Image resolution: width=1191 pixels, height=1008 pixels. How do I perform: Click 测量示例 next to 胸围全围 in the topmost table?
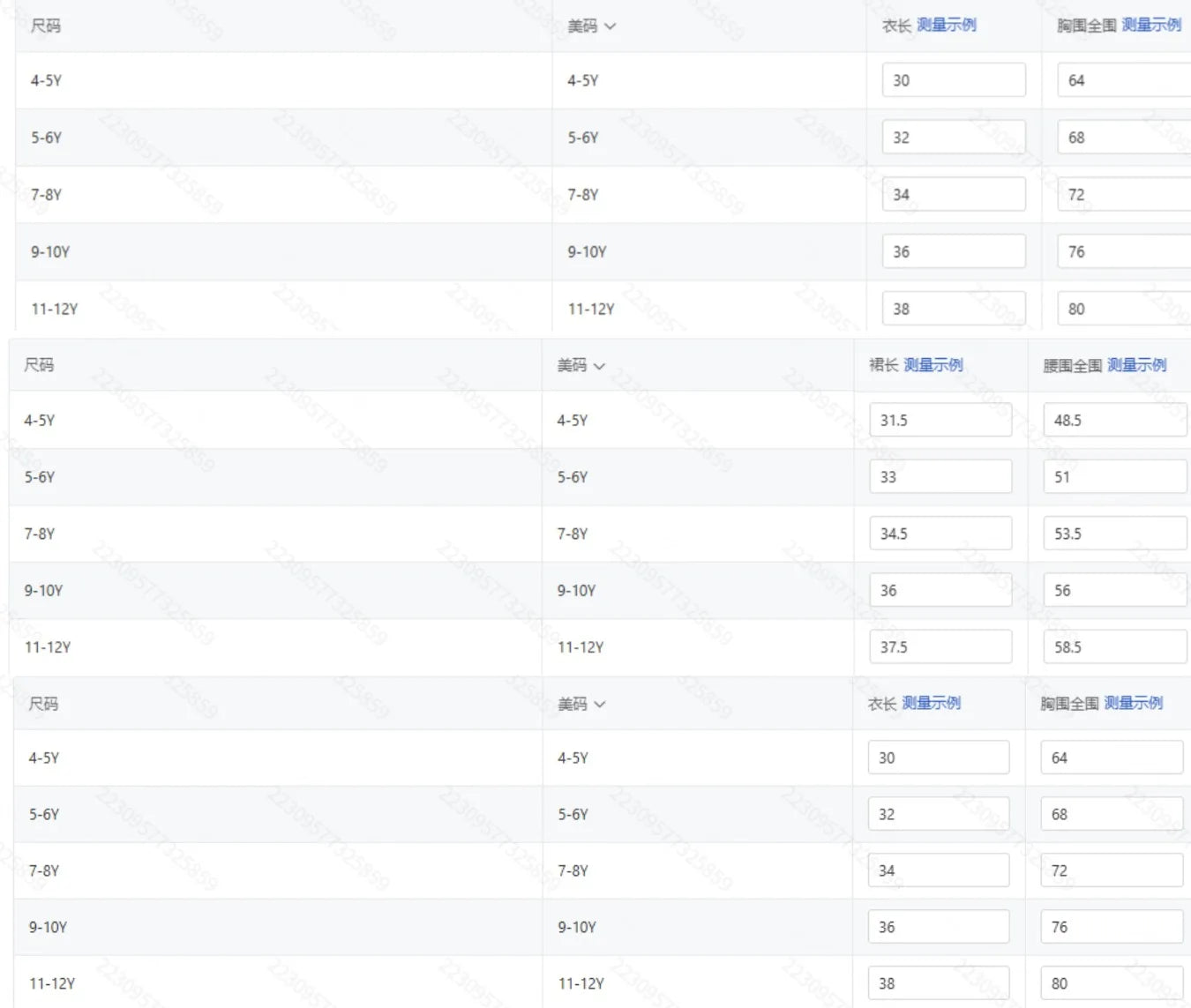[x=1150, y=25]
